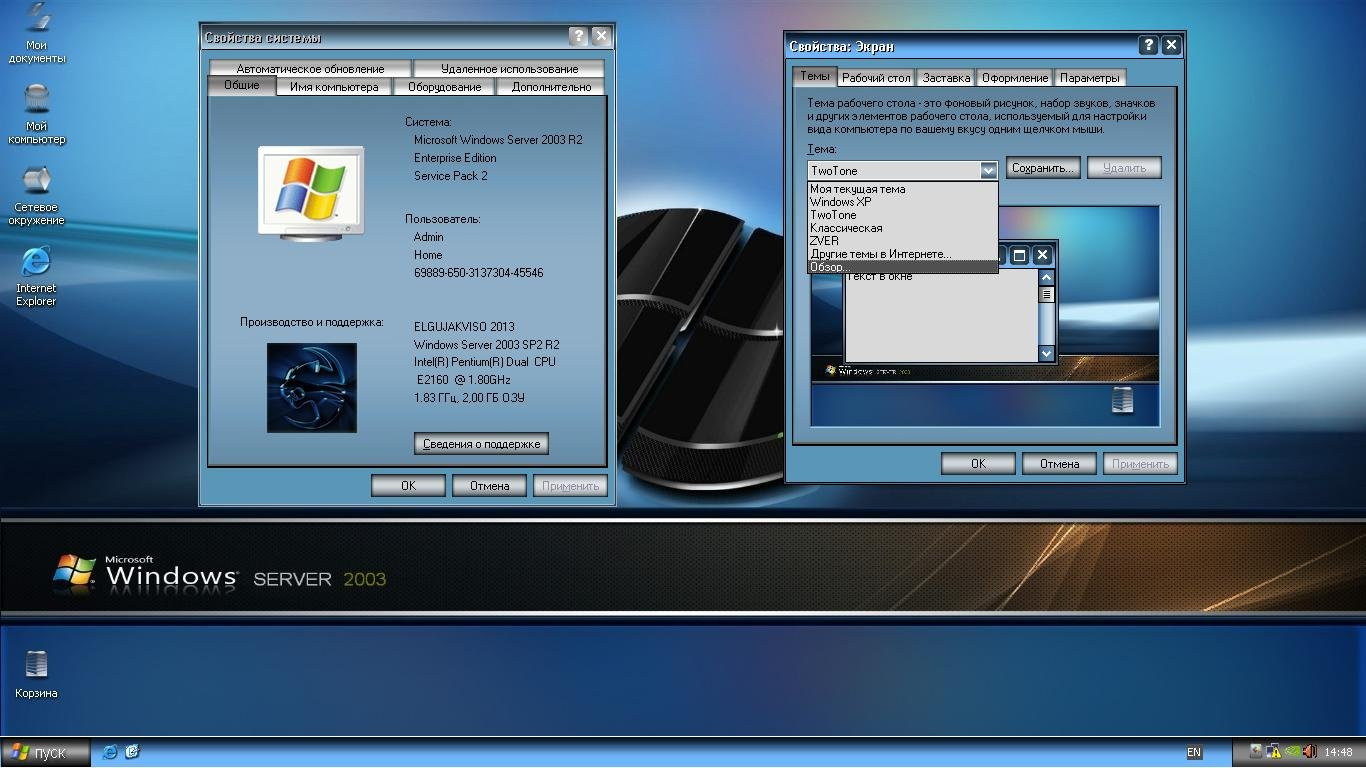Switch to Общие tab
1366x768 pixels.
click(x=241, y=86)
